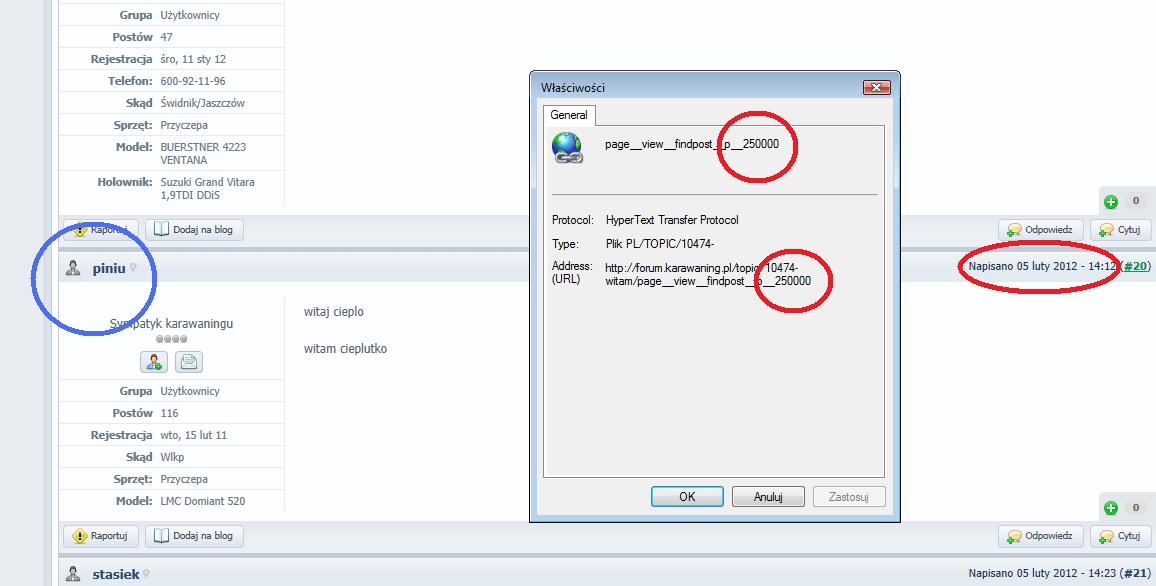Viewport: 1156px width, 586px height.
Task: Select the General tab
Action: [569, 115]
